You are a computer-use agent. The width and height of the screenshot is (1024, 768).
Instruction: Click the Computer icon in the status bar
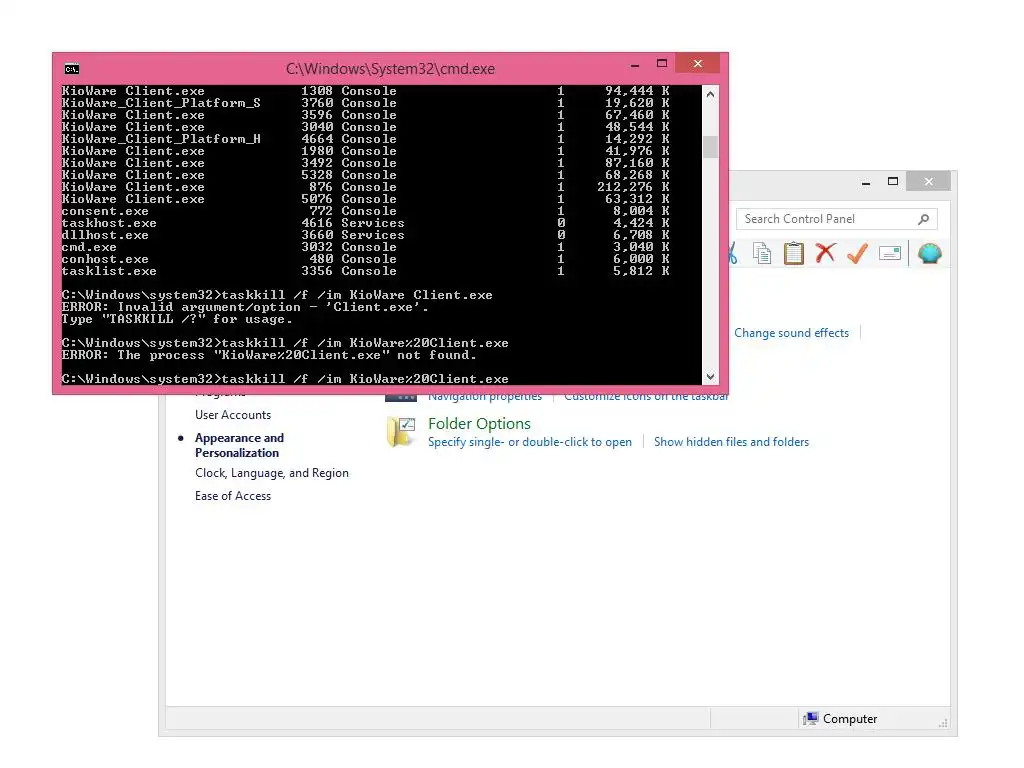(x=810, y=718)
